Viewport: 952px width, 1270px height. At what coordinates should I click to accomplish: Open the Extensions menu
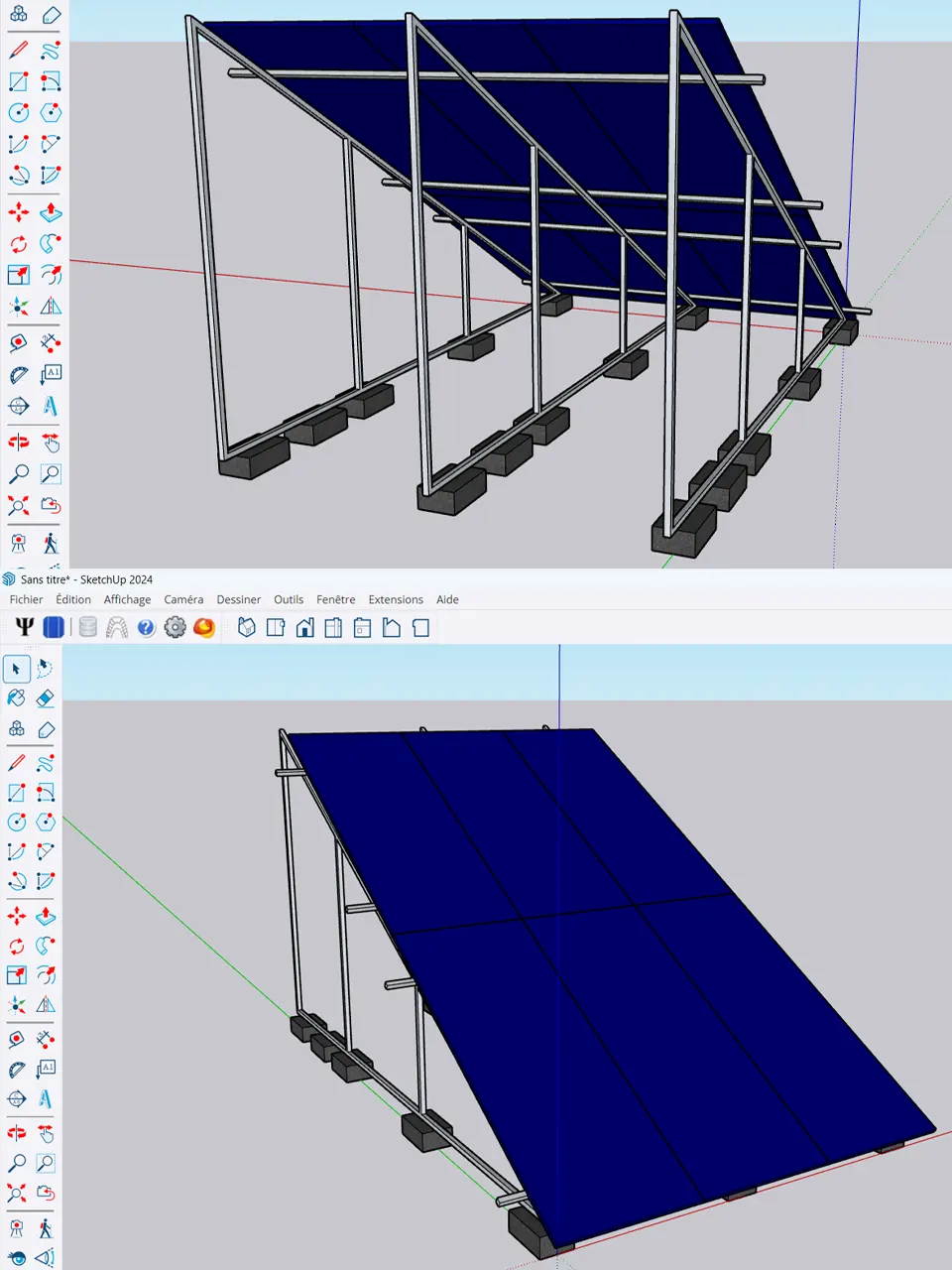pyautogui.click(x=396, y=599)
